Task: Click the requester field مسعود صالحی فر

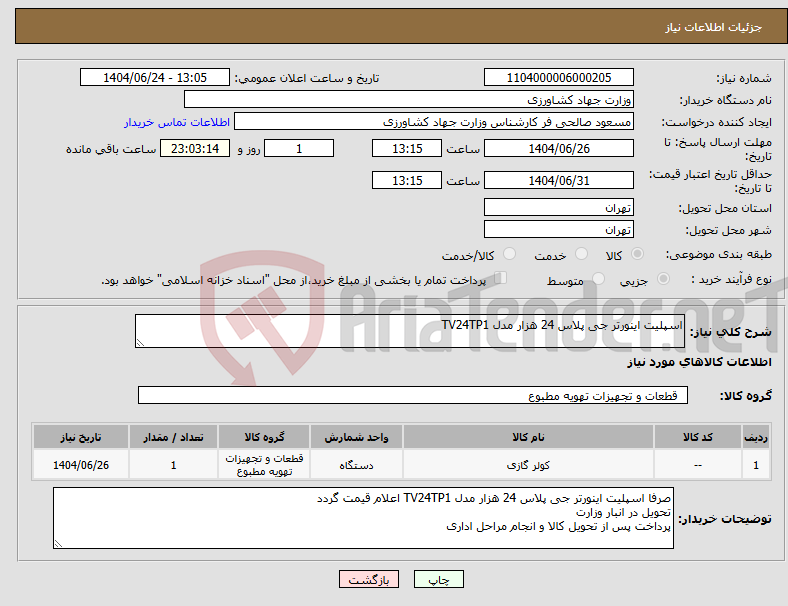Action: (x=434, y=122)
